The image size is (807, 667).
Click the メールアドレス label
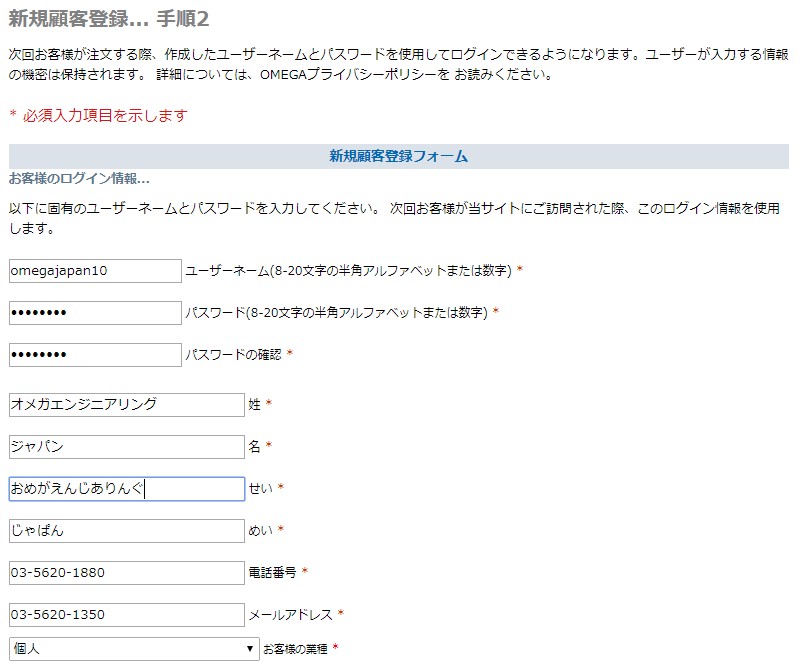pyautogui.click(x=290, y=615)
